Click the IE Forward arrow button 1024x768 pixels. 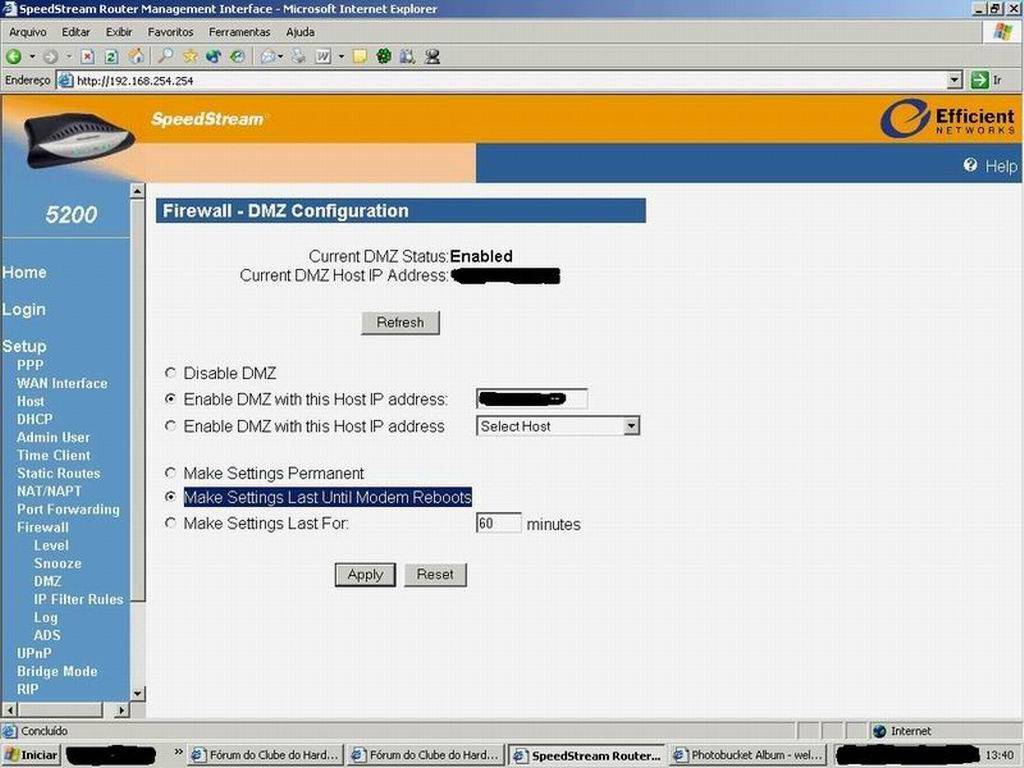[x=50, y=57]
